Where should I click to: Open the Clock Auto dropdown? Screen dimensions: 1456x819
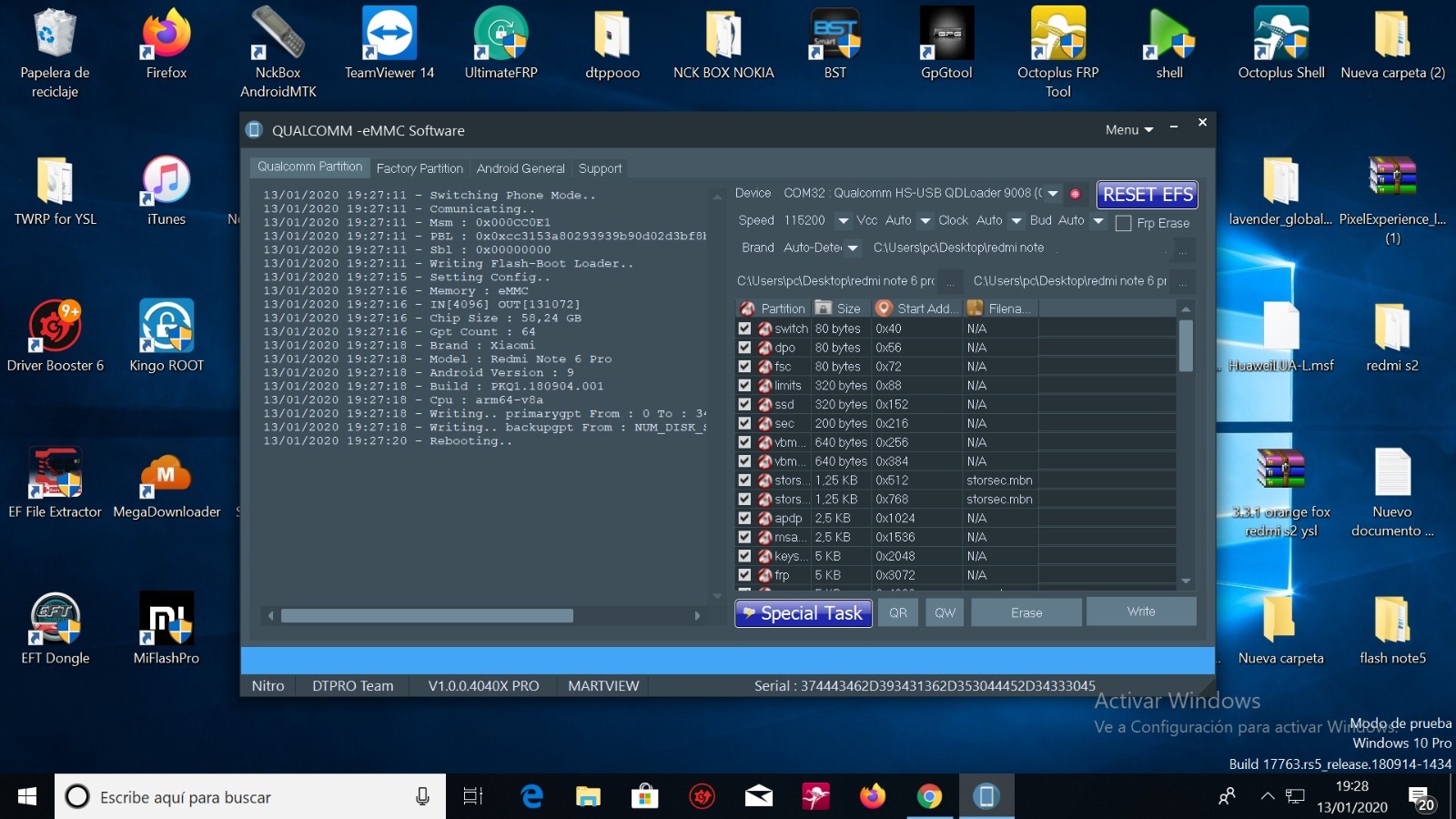click(x=1016, y=220)
